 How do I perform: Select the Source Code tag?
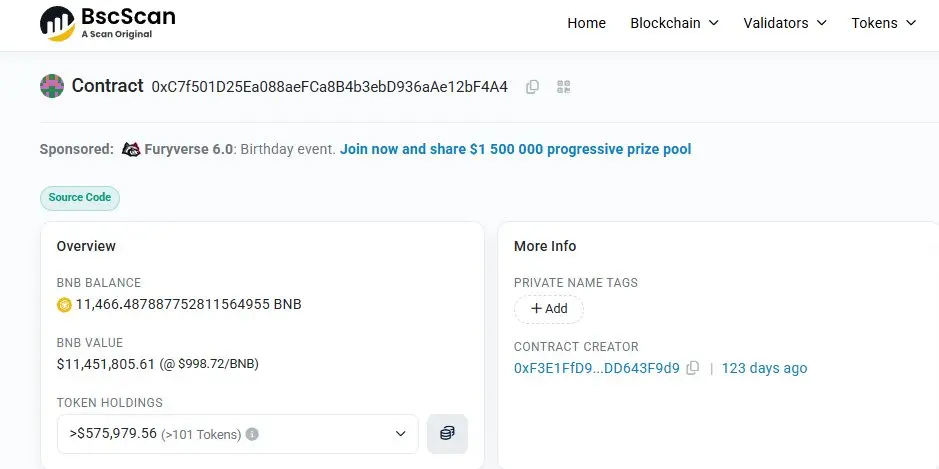(x=80, y=198)
